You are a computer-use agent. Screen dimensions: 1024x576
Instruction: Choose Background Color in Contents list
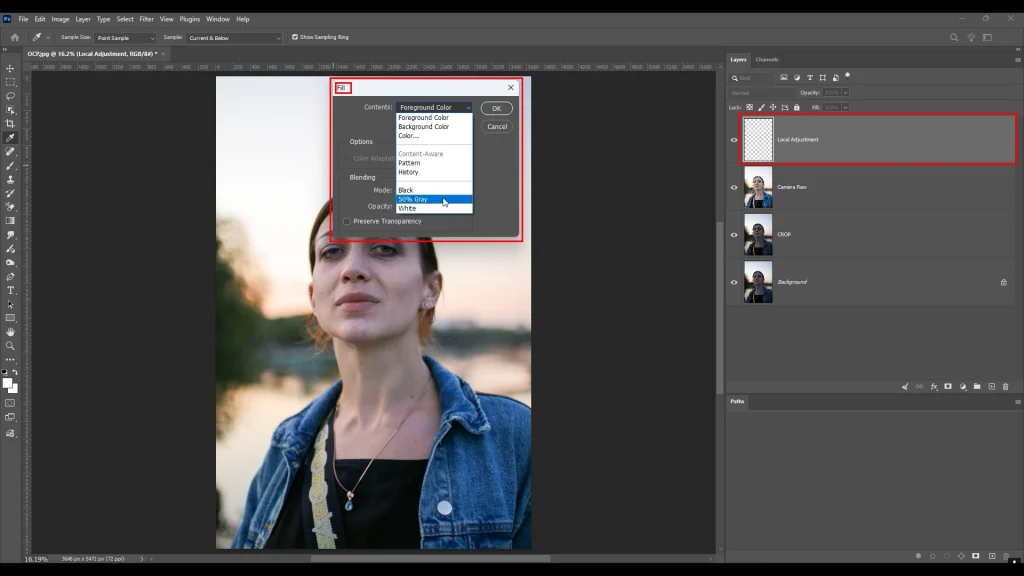(434, 127)
